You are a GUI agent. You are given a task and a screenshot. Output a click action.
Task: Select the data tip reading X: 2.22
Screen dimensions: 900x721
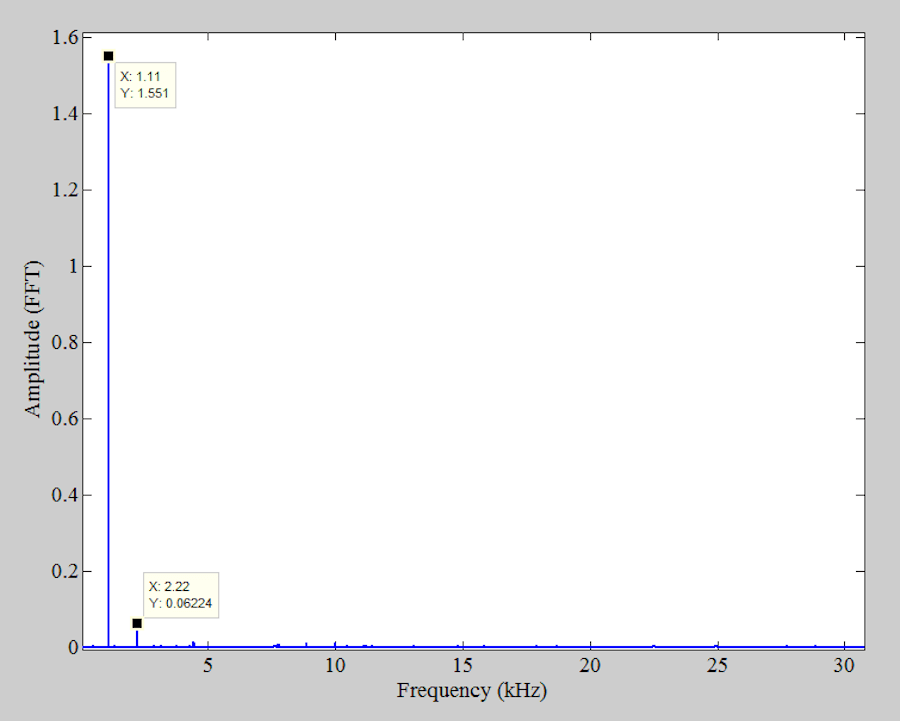coord(168,588)
